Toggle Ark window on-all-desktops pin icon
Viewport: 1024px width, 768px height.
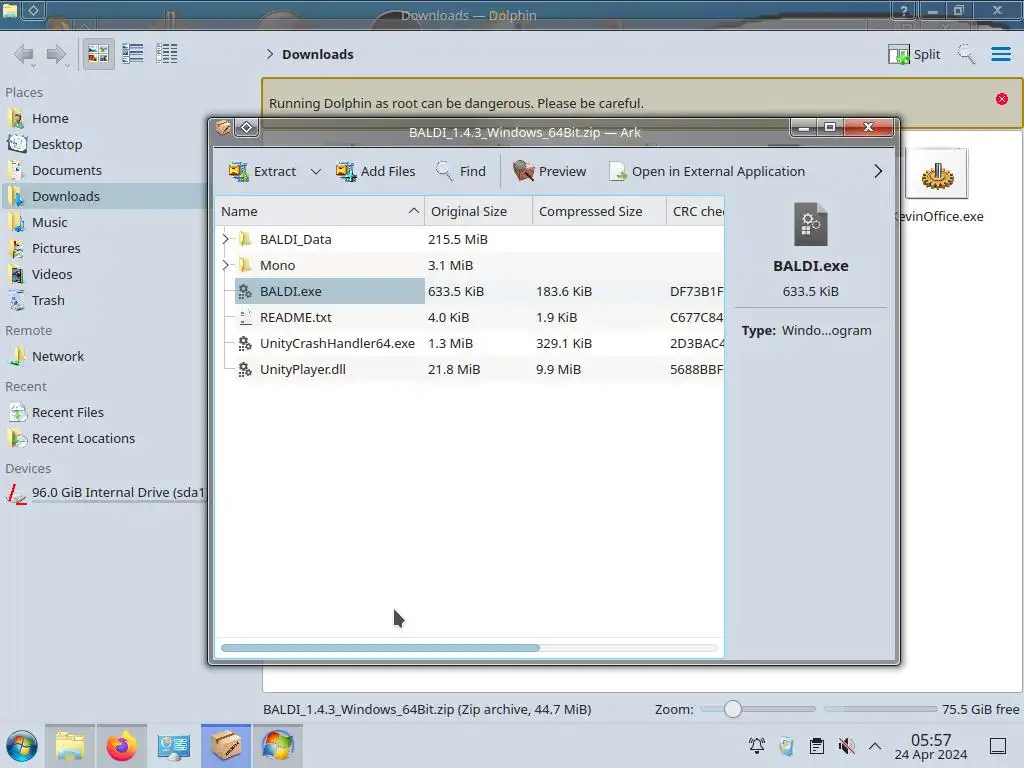point(247,127)
